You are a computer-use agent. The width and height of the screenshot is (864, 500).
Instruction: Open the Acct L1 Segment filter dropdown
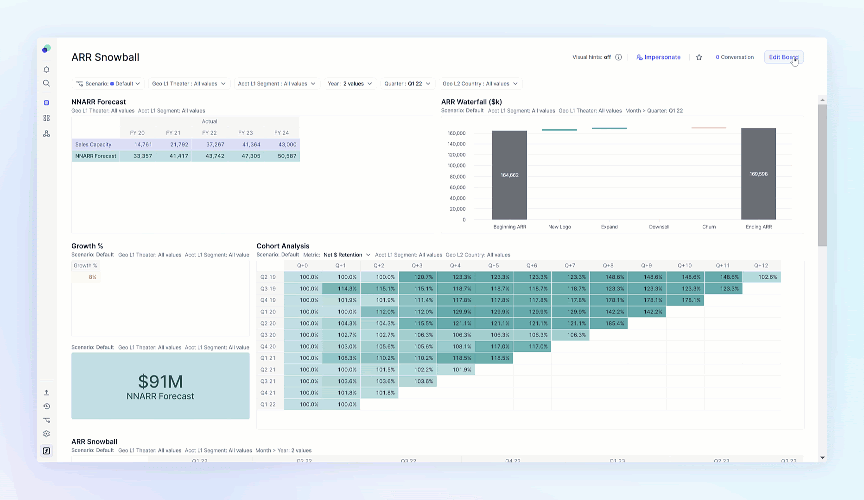277,84
